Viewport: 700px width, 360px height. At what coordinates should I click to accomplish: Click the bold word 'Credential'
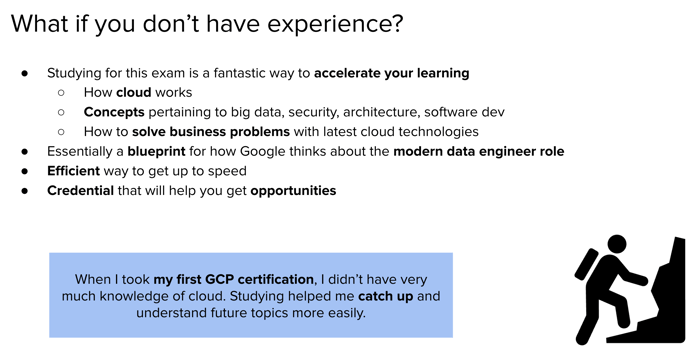click(x=80, y=191)
